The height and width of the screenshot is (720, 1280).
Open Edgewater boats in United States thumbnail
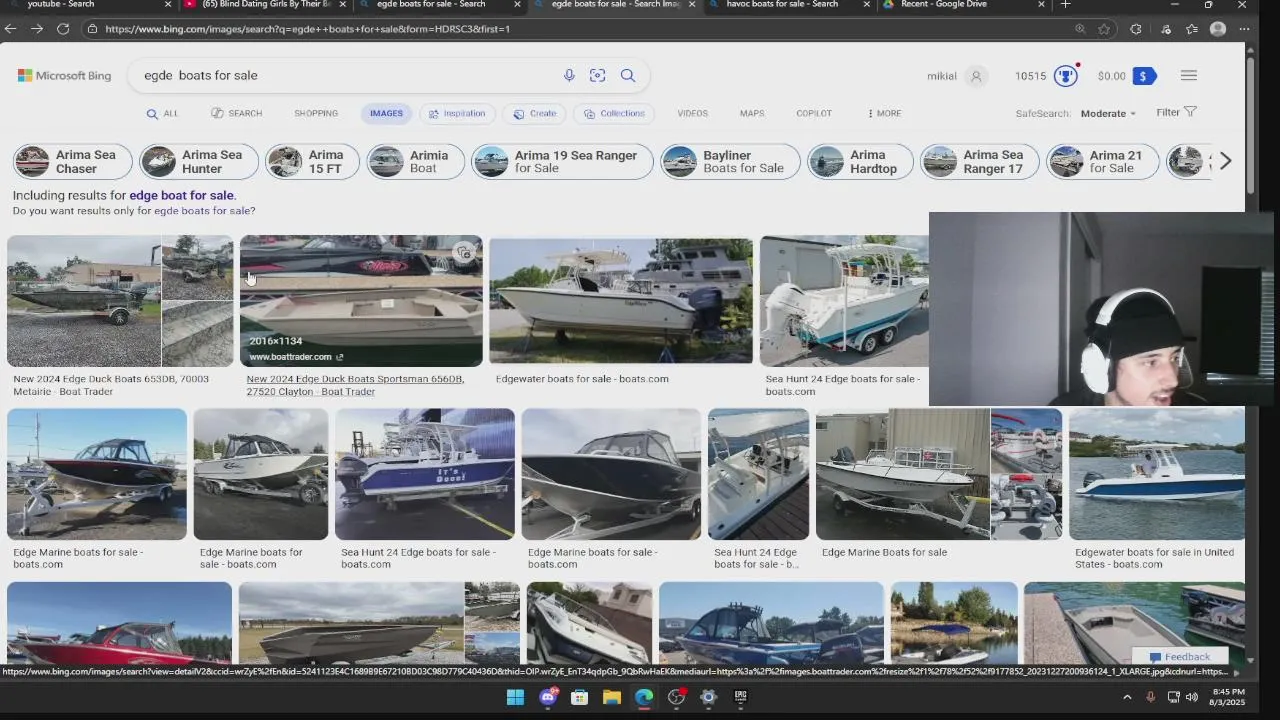[x=1157, y=474]
